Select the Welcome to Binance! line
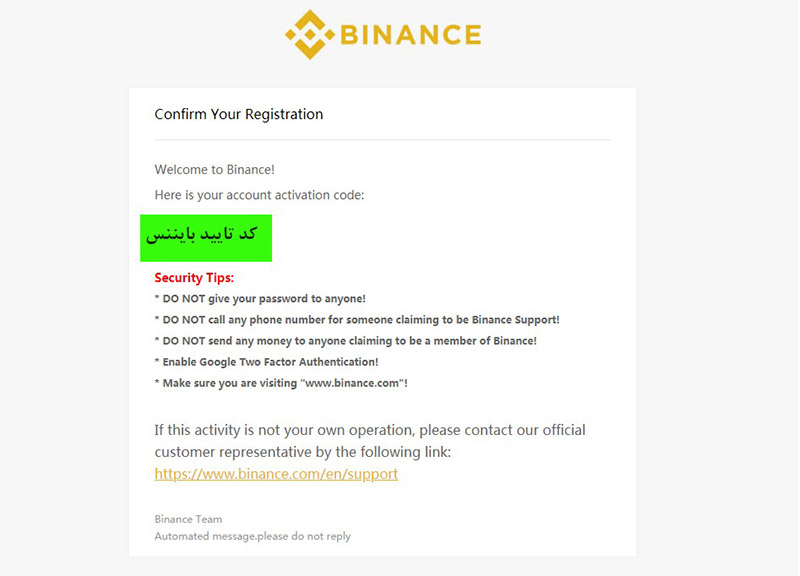Image resolution: width=800 pixels, height=576 pixels. [x=215, y=169]
